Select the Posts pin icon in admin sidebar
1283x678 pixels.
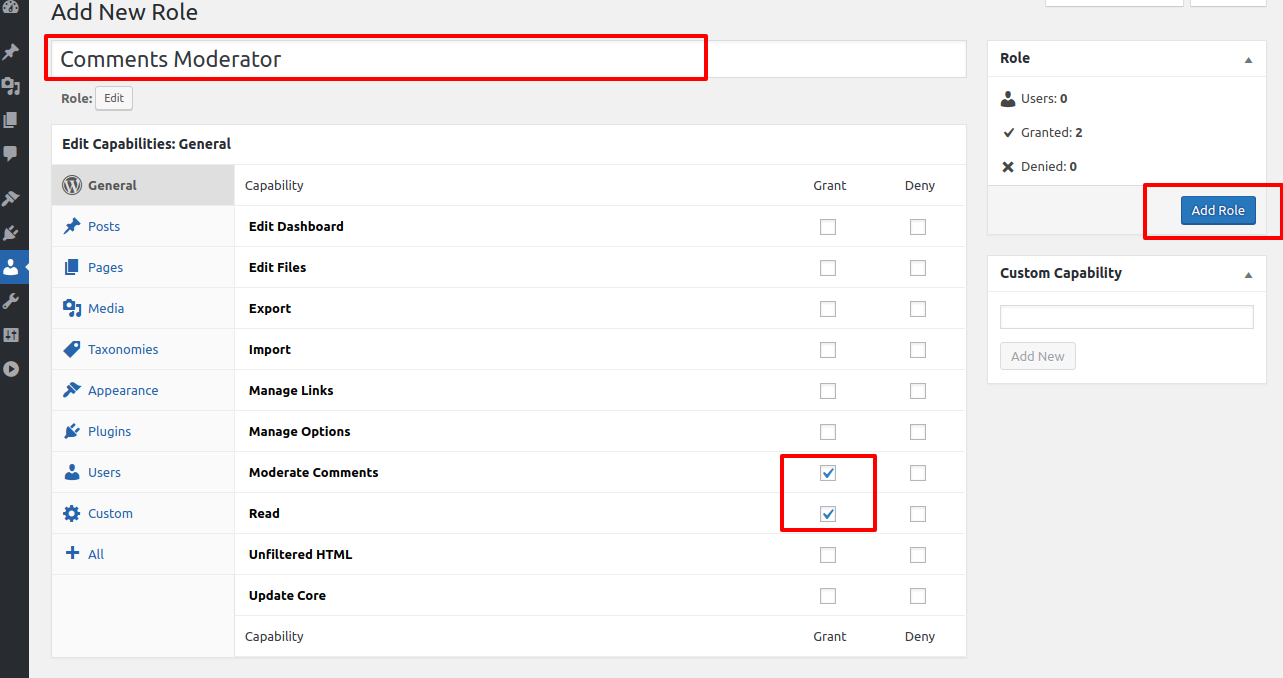[x=13, y=51]
